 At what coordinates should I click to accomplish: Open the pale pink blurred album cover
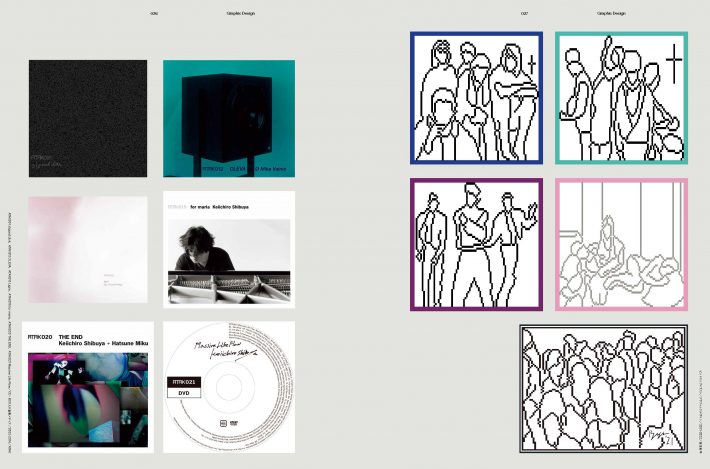click(88, 249)
